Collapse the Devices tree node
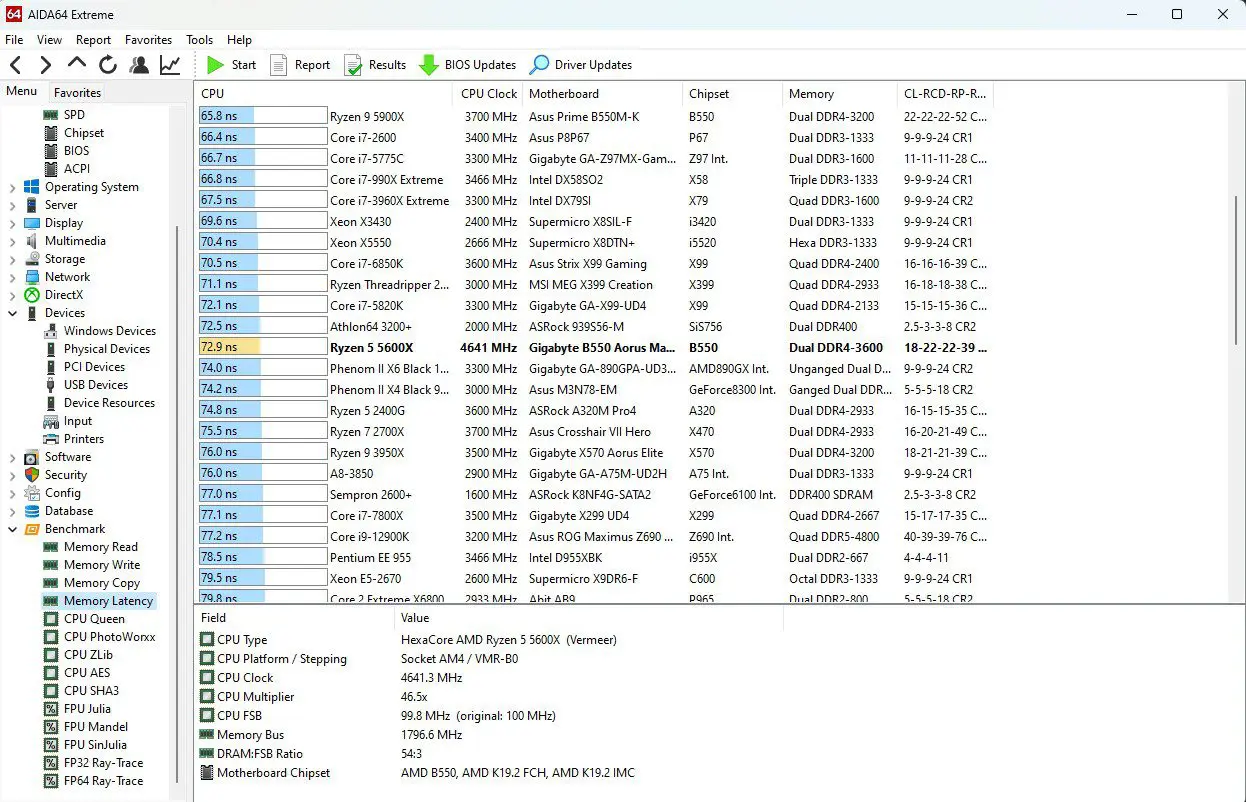 click(x=12, y=313)
